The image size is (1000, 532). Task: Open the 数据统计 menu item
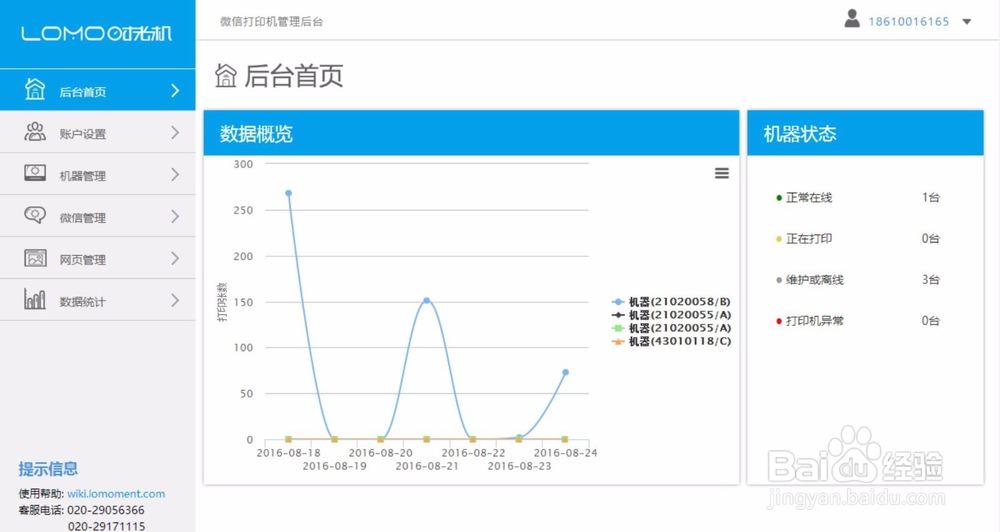(98, 300)
